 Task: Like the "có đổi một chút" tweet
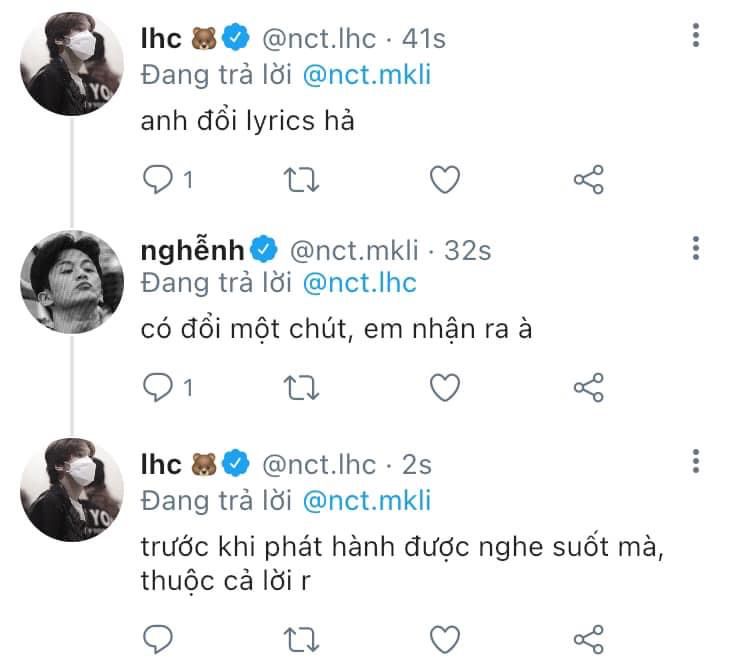click(444, 387)
